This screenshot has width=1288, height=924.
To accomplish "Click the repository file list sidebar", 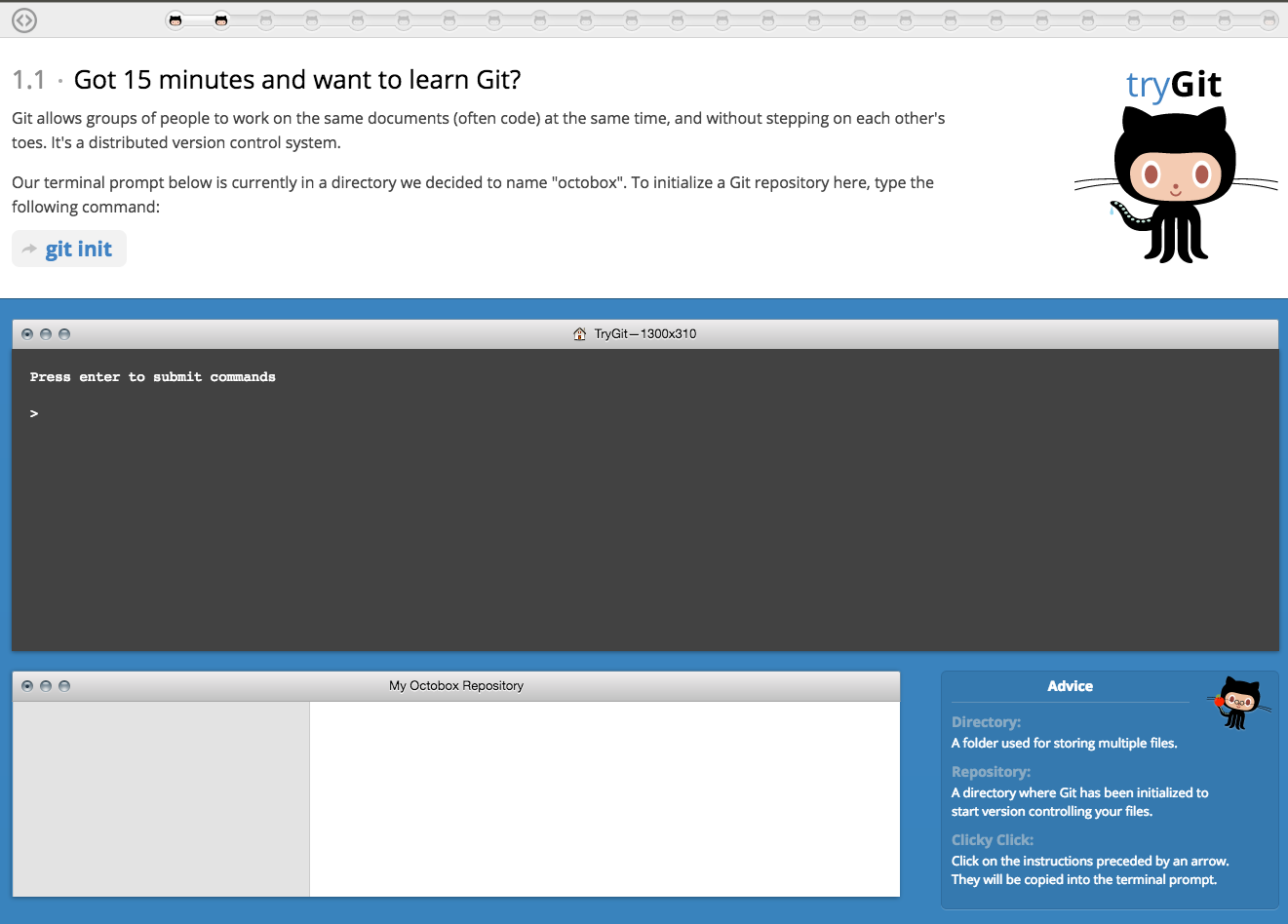I will pos(161,799).
